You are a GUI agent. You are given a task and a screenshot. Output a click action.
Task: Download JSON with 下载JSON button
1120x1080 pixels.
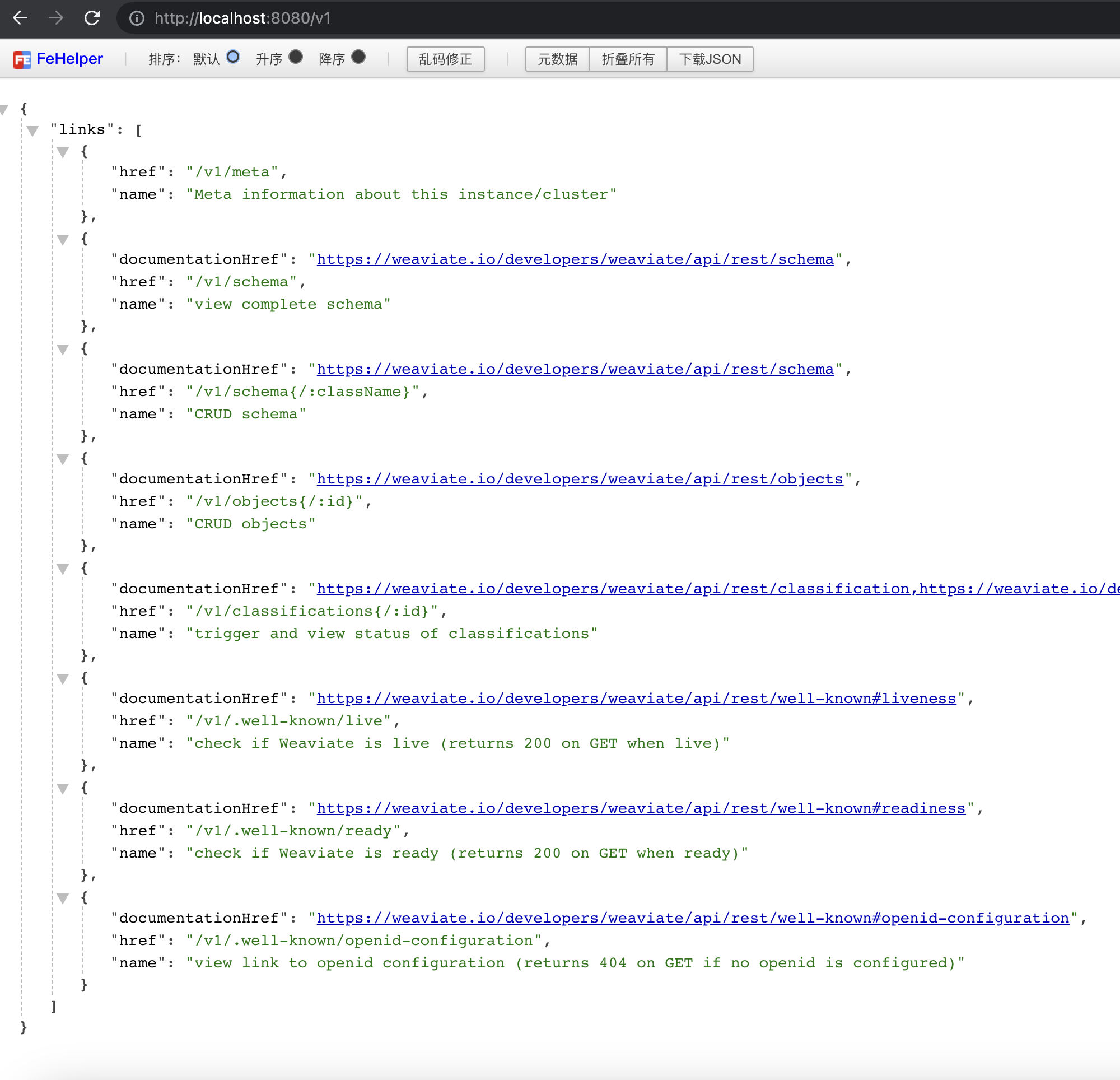(x=710, y=59)
